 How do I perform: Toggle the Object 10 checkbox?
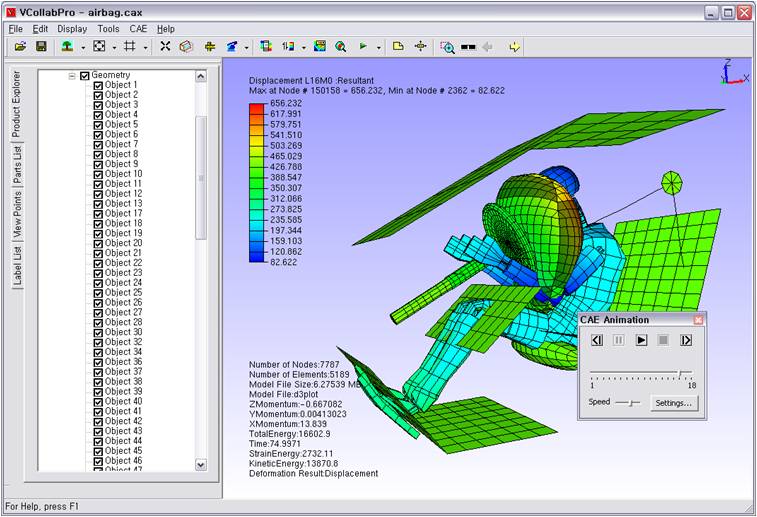tap(98, 174)
